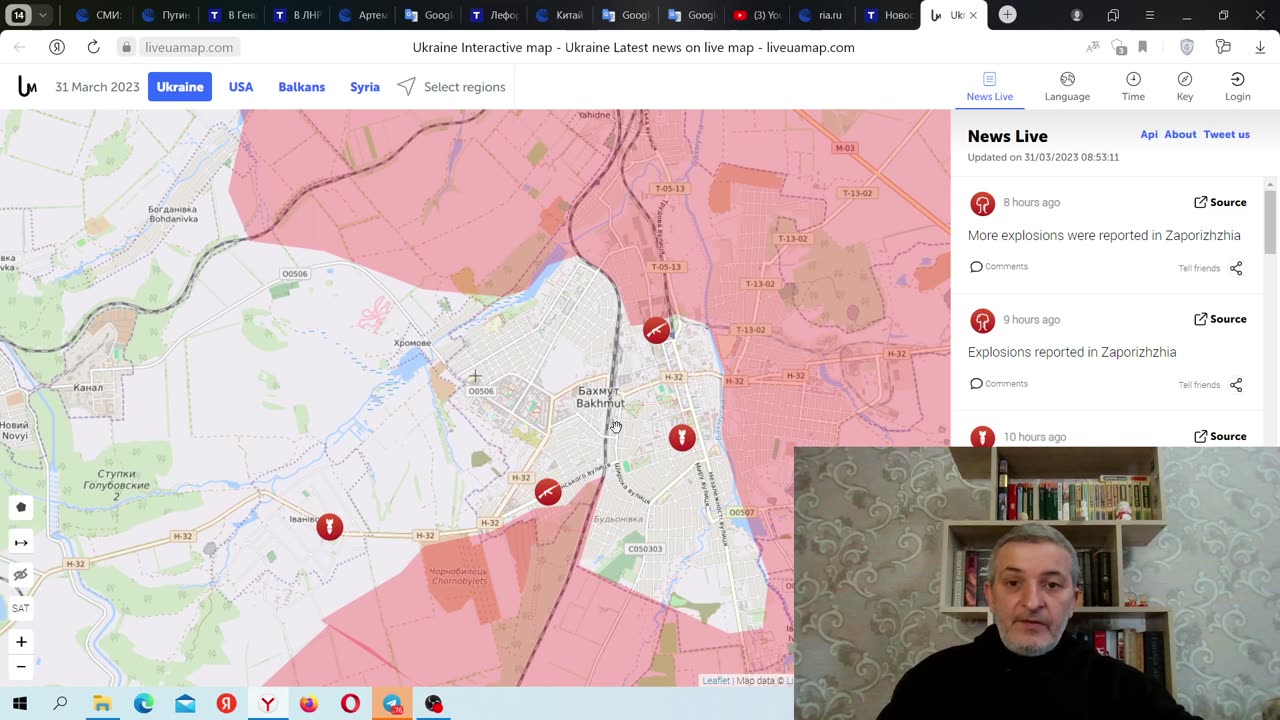Open Comments on 'More explosions' news
This screenshot has width=1280, height=720.
pyautogui.click(x=998, y=267)
